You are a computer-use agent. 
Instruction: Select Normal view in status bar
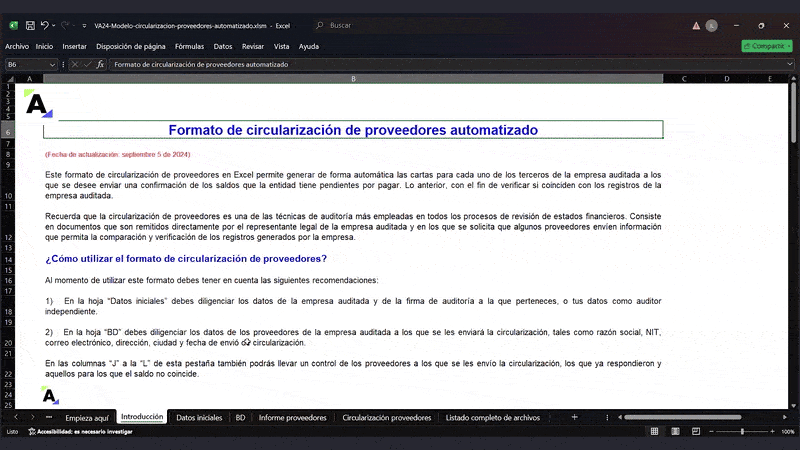tap(652, 431)
